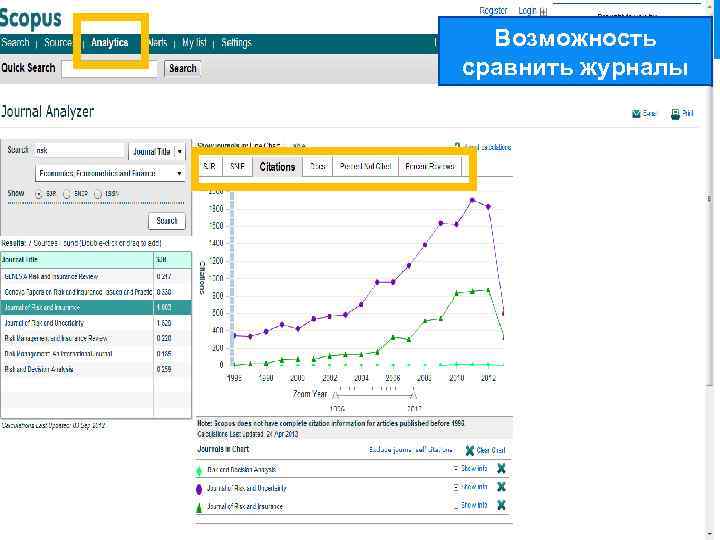
Task: Click info icon for Journal of Risk and Insurance
Action: tap(456, 505)
